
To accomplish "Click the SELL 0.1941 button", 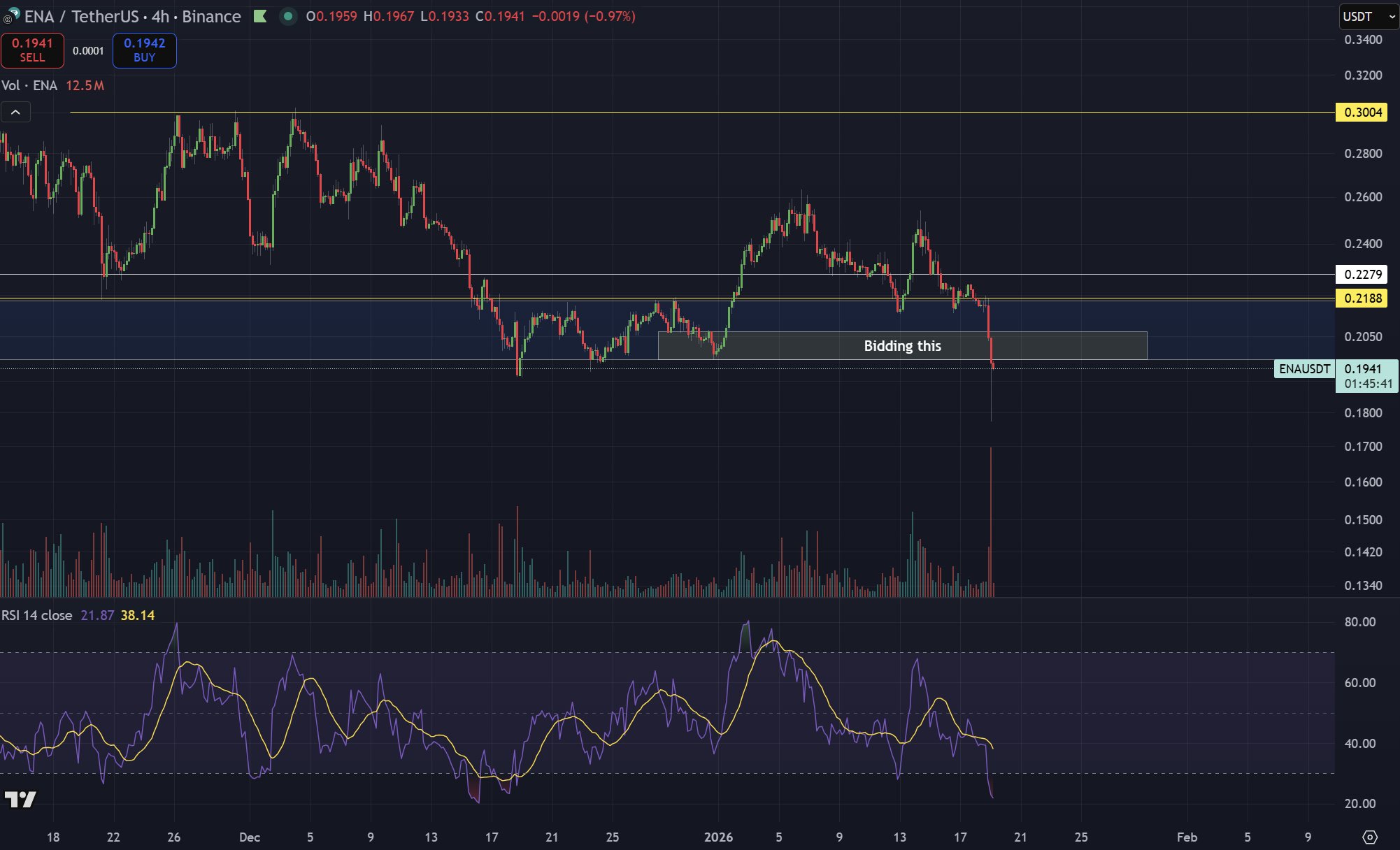I will pyautogui.click(x=32, y=50).
